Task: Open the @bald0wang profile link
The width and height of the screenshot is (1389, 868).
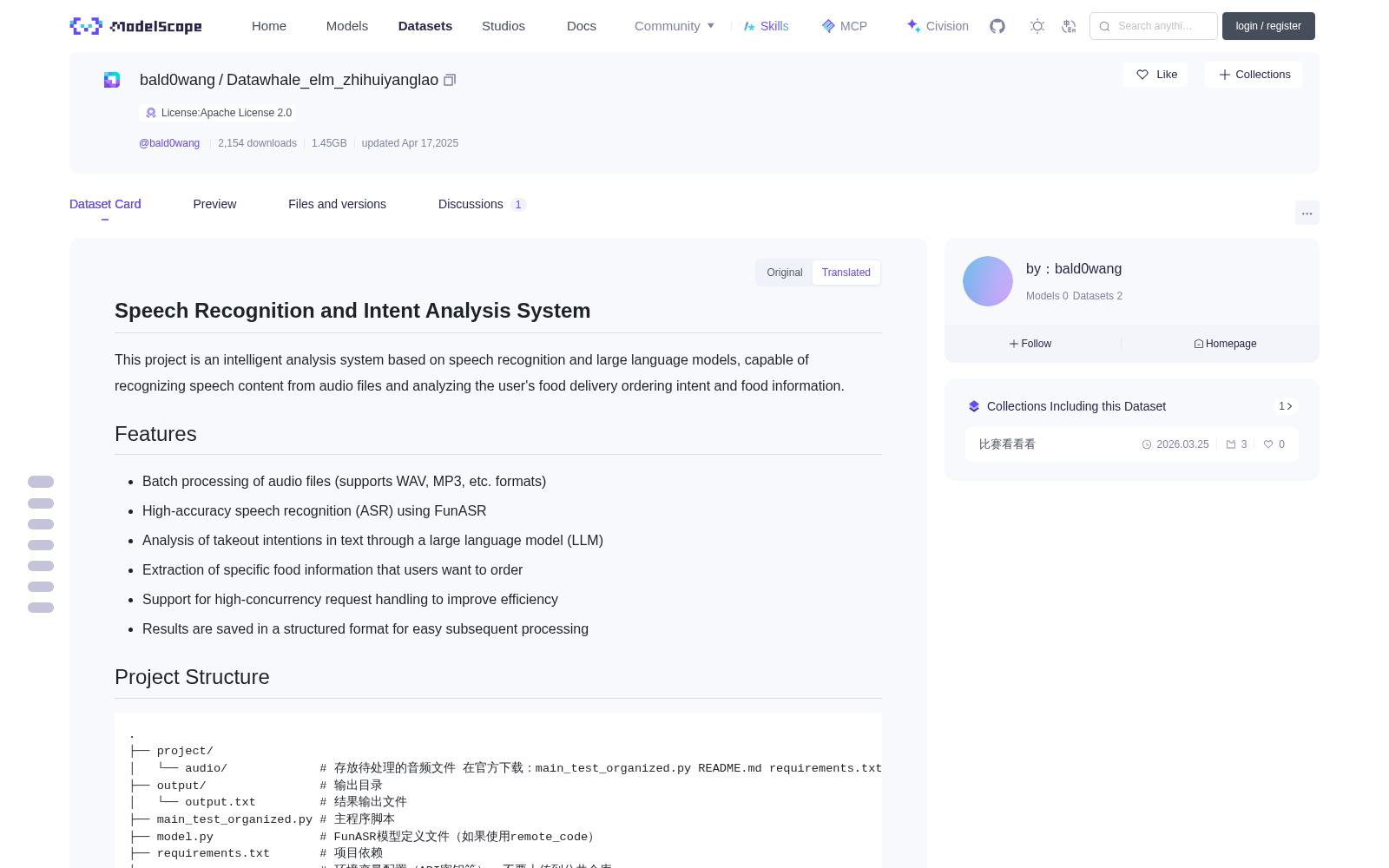Action: pyautogui.click(x=169, y=143)
